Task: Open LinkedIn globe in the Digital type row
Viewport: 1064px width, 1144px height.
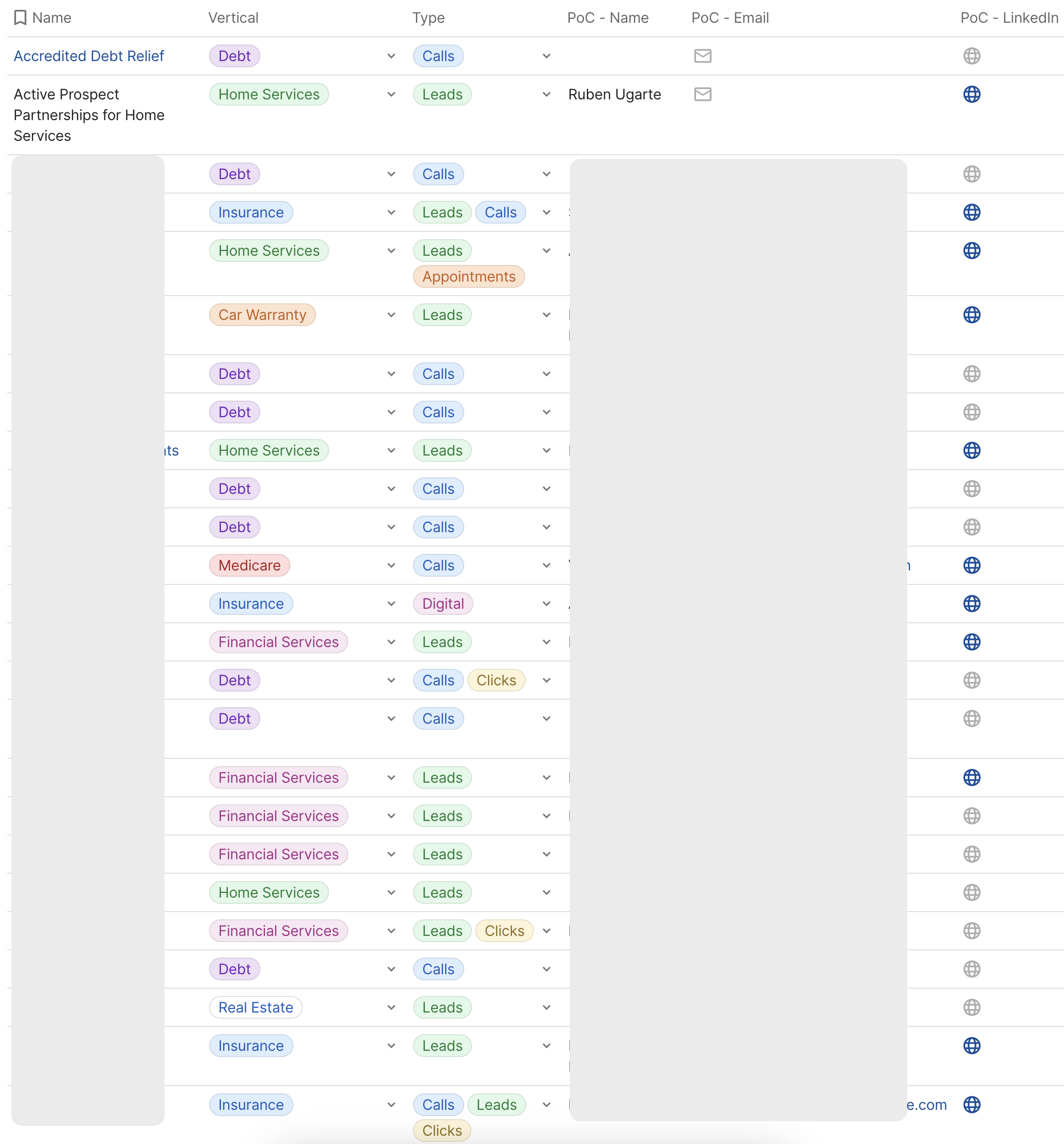Action: point(971,604)
